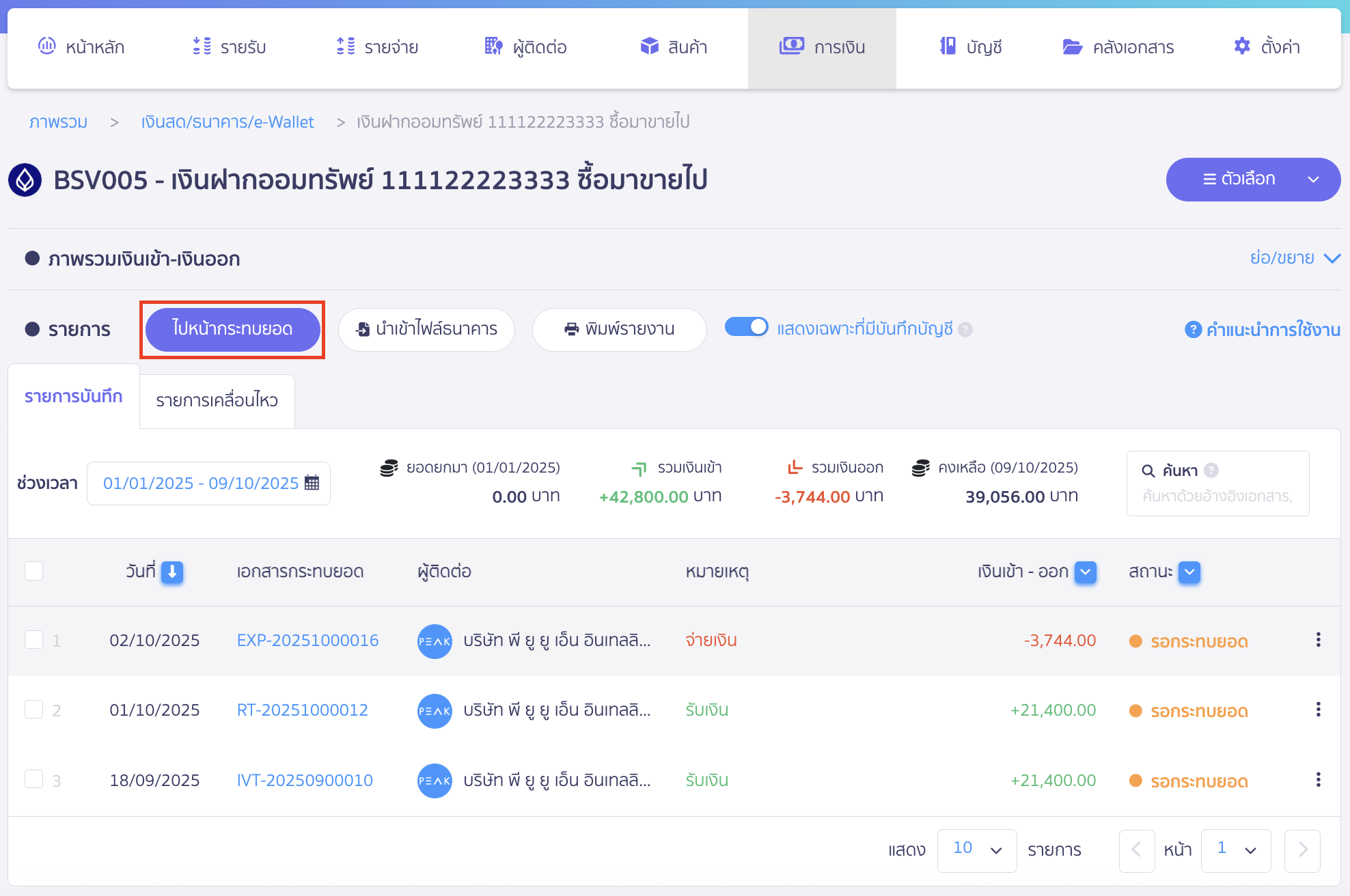Click the date column sort arrow icon

coord(172,572)
